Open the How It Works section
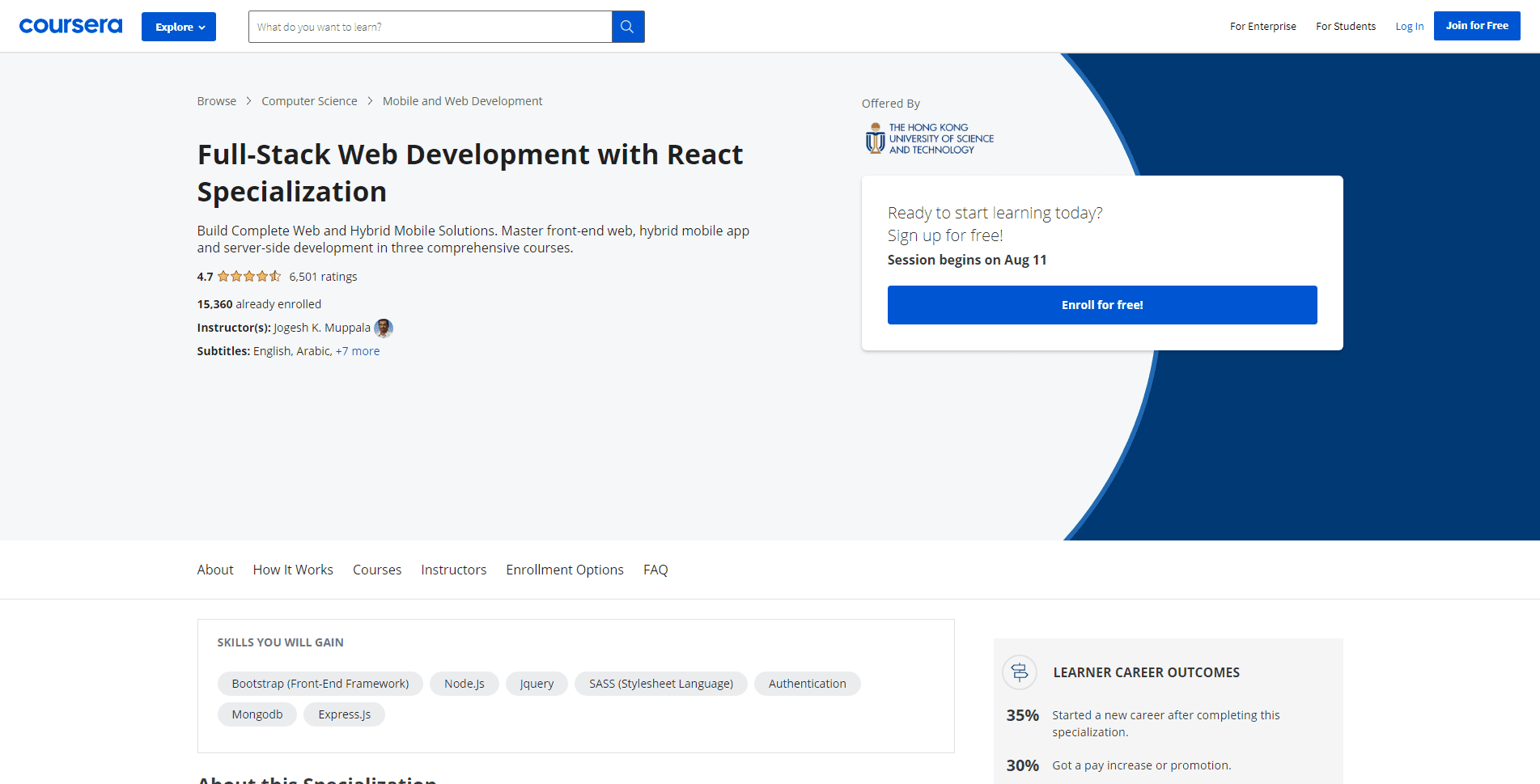Viewport: 1540px width, 784px height. [293, 570]
